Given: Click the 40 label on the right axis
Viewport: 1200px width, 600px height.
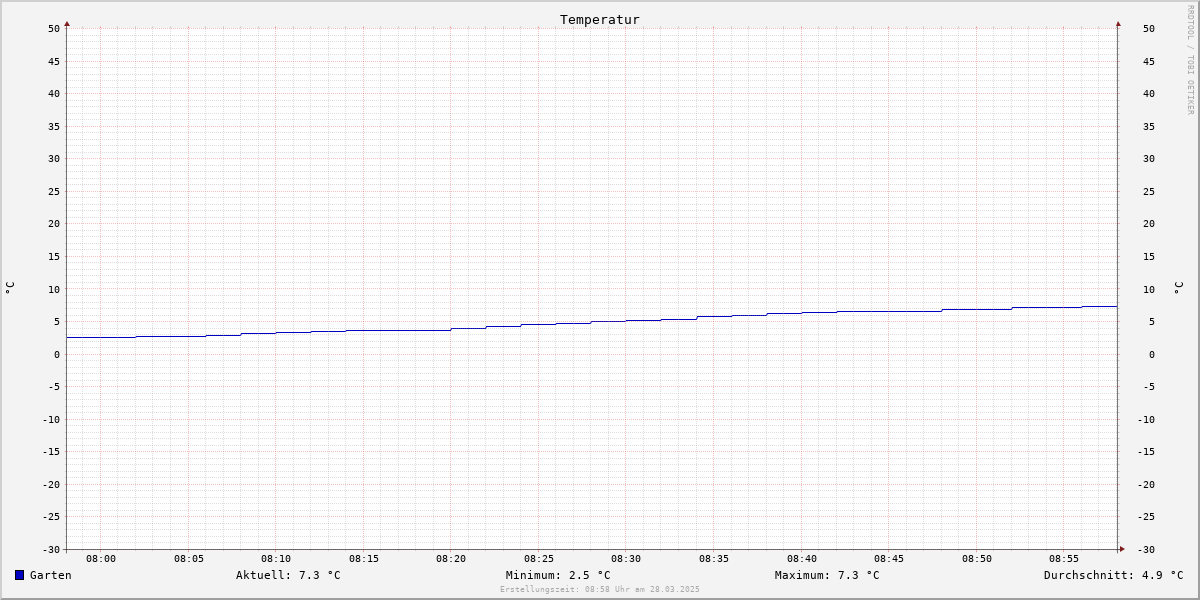Looking at the screenshot, I should click(1149, 93).
